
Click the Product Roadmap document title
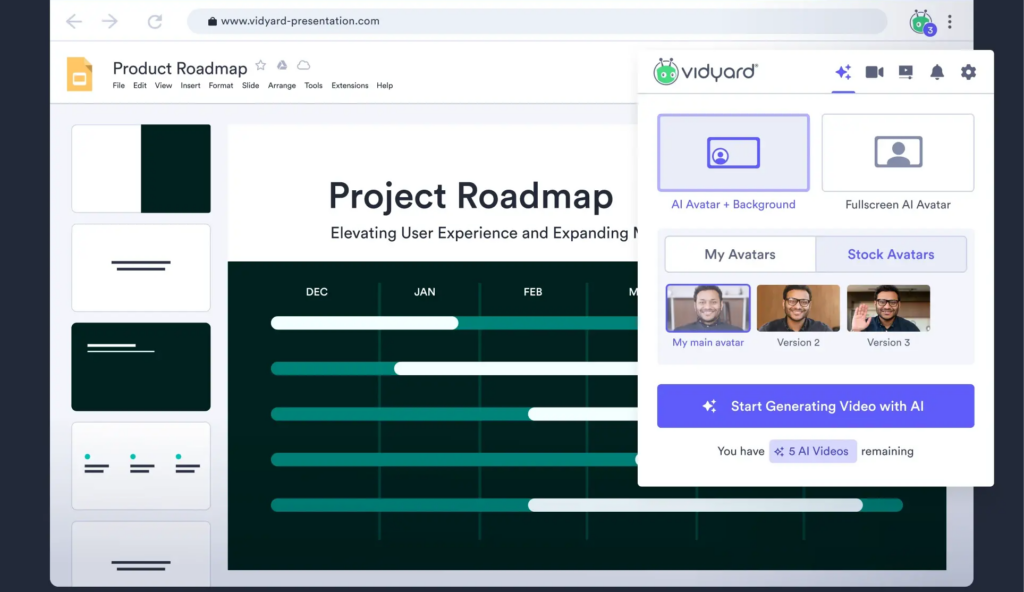(180, 68)
